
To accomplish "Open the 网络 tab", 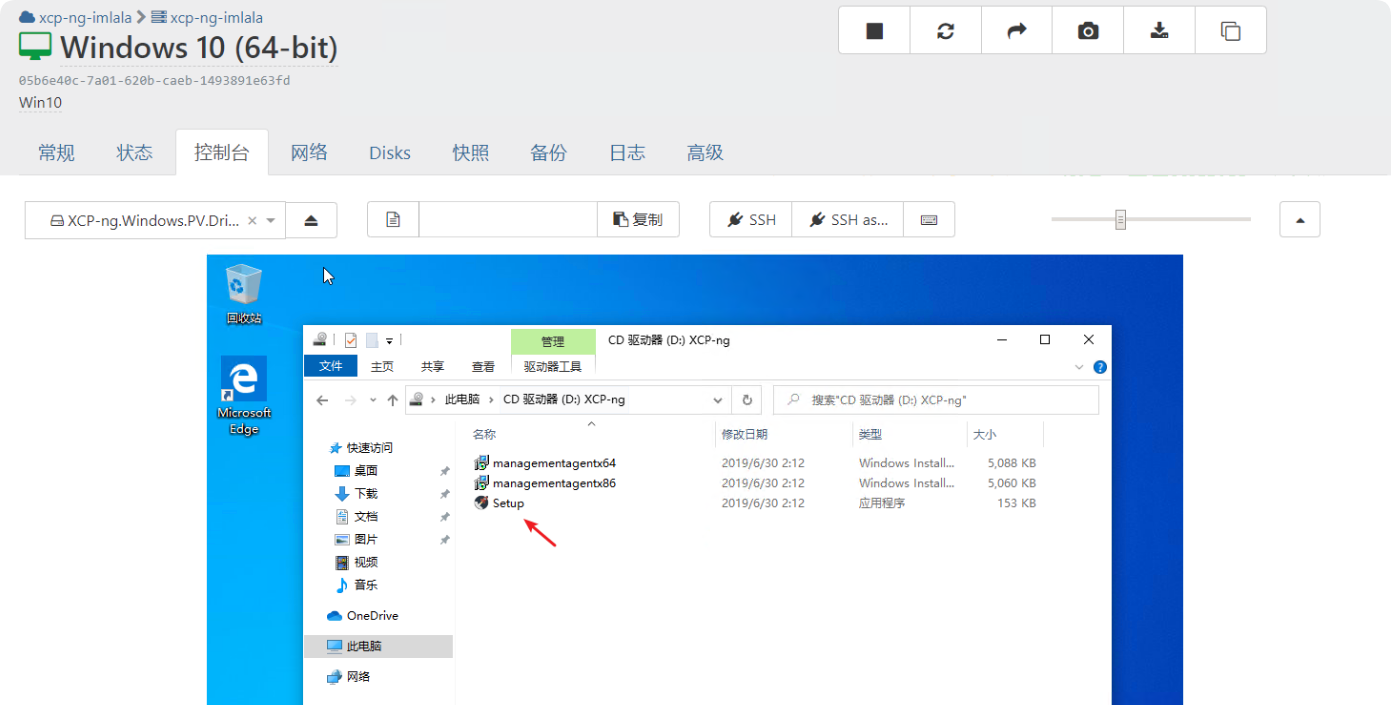I will coord(309,153).
